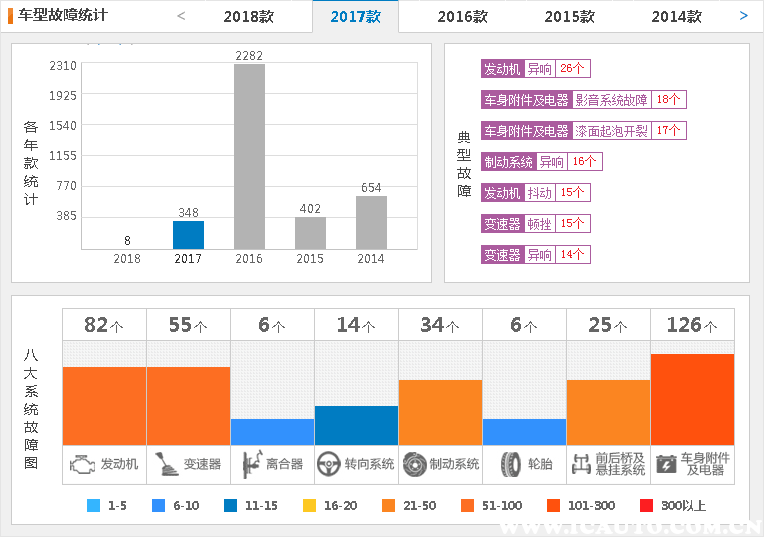Open the 影音系统故障 18个 fault link
766x538 pixels.
(x=583, y=100)
